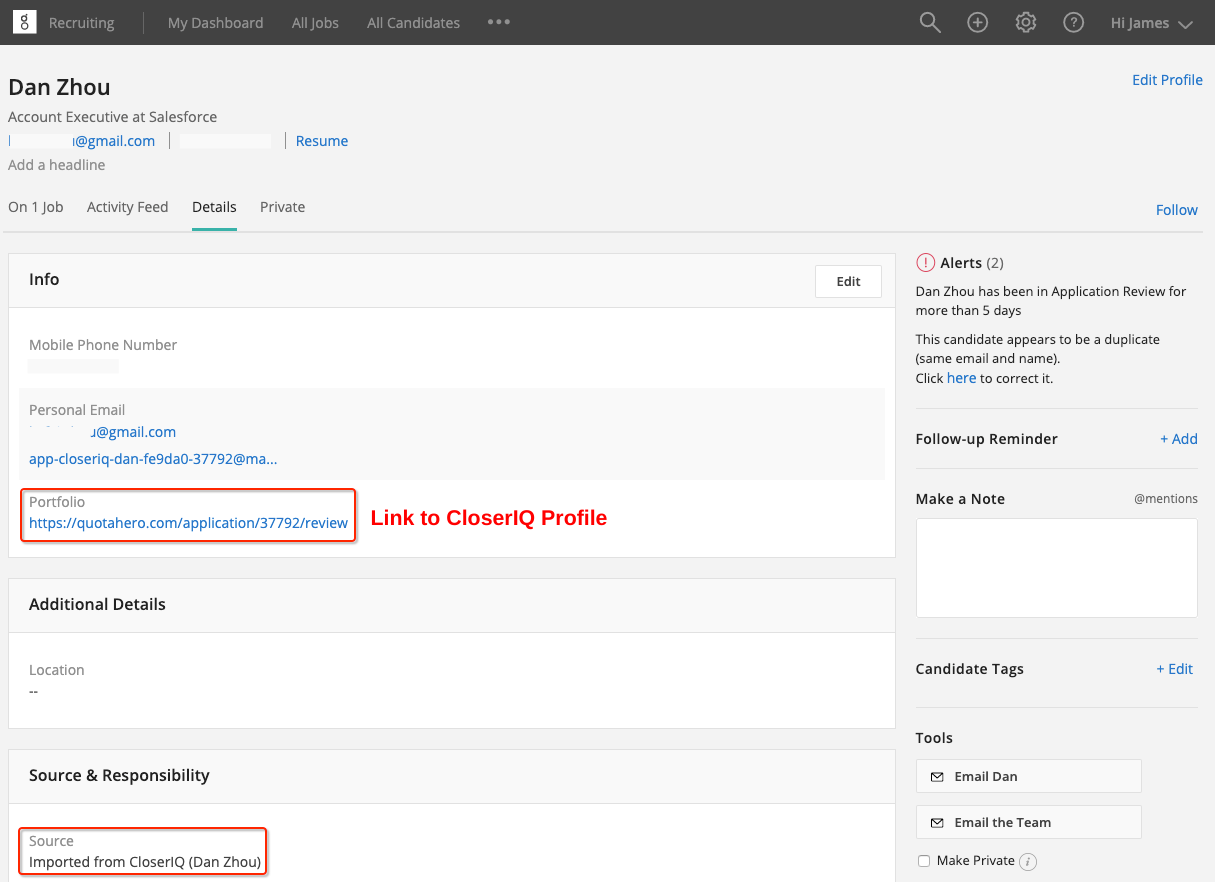The image size is (1215, 882).
Task: Open the three-dots more menu
Action: pos(499,23)
